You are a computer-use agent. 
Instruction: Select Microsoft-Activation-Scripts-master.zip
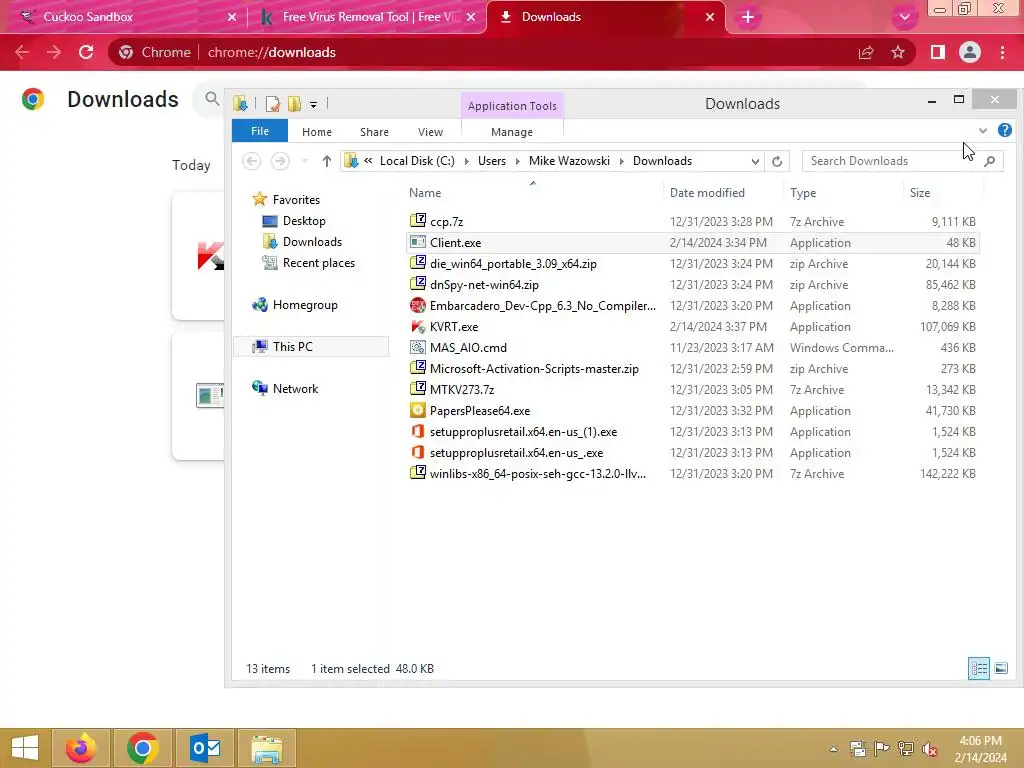coord(692,368)
